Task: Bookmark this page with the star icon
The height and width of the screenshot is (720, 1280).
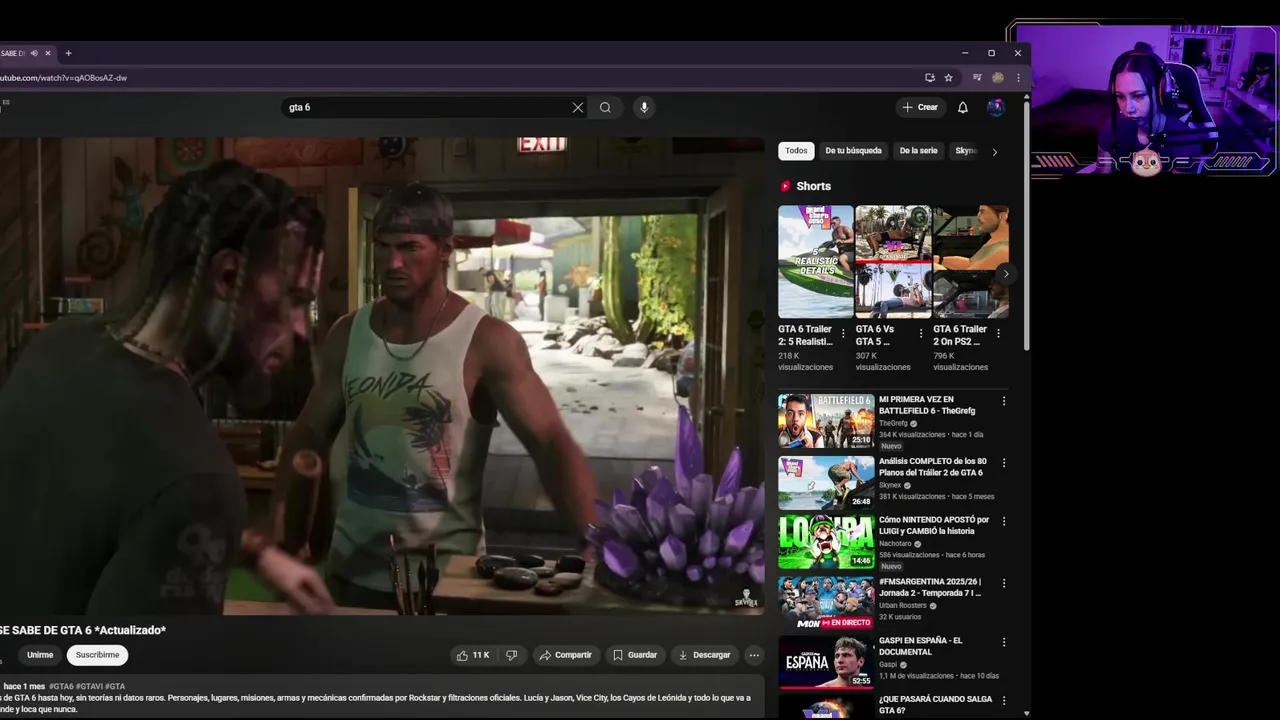Action: [x=948, y=78]
